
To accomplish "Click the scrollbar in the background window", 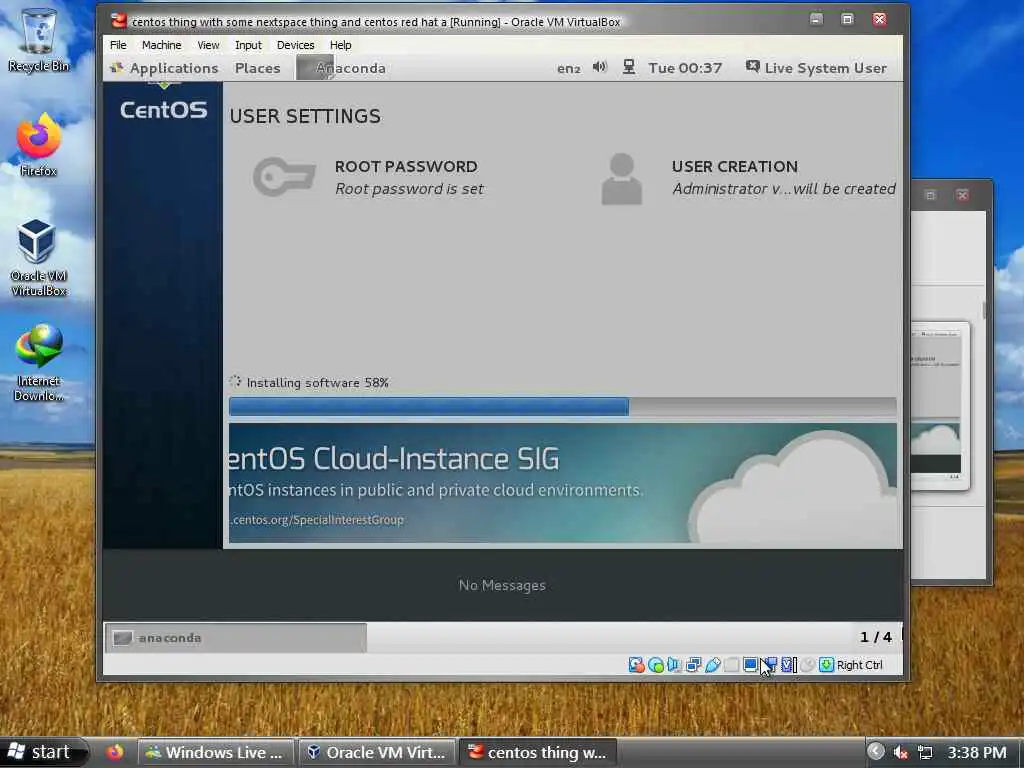I will coord(984,310).
